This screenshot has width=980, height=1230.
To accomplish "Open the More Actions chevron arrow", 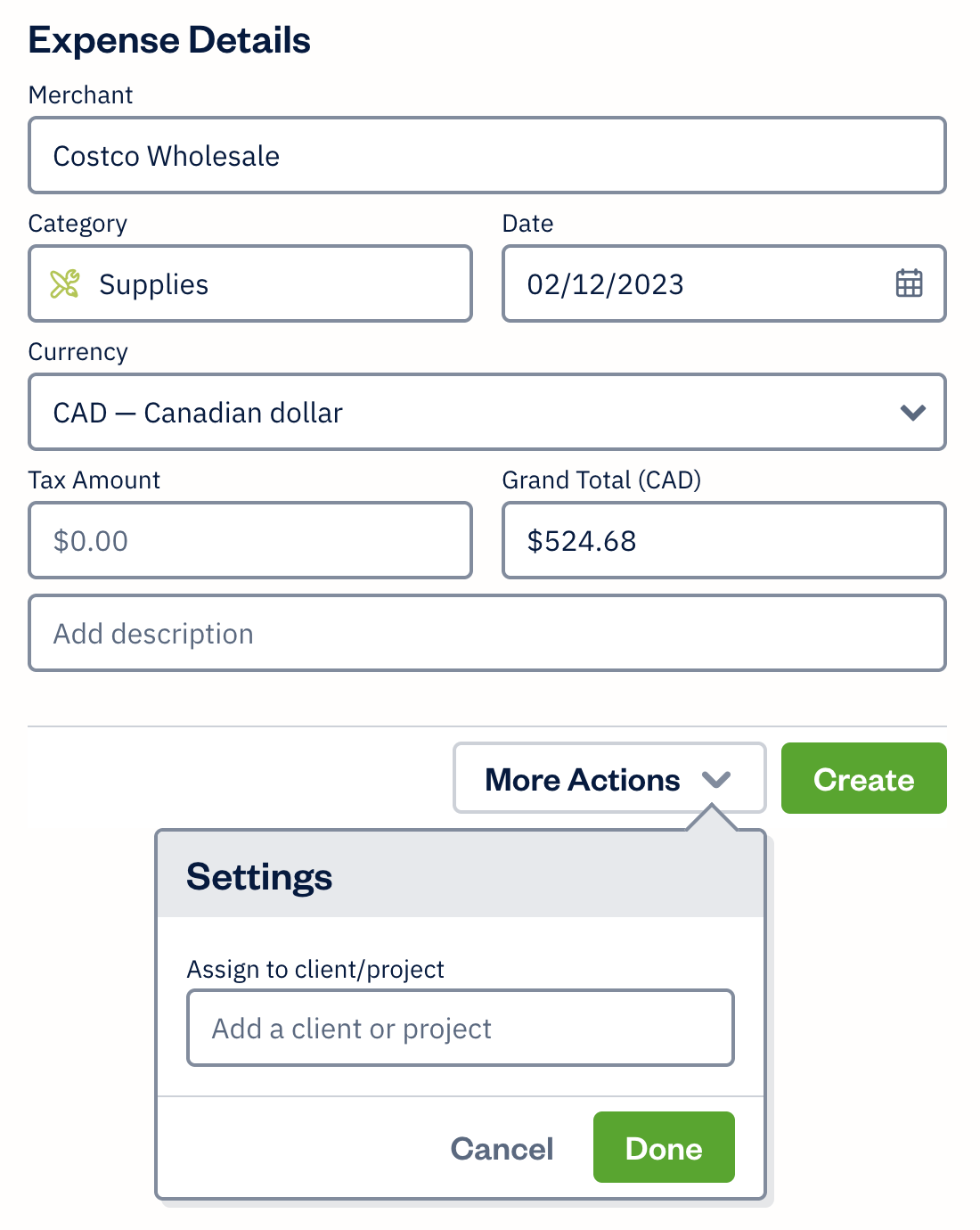I will (x=716, y=780).
